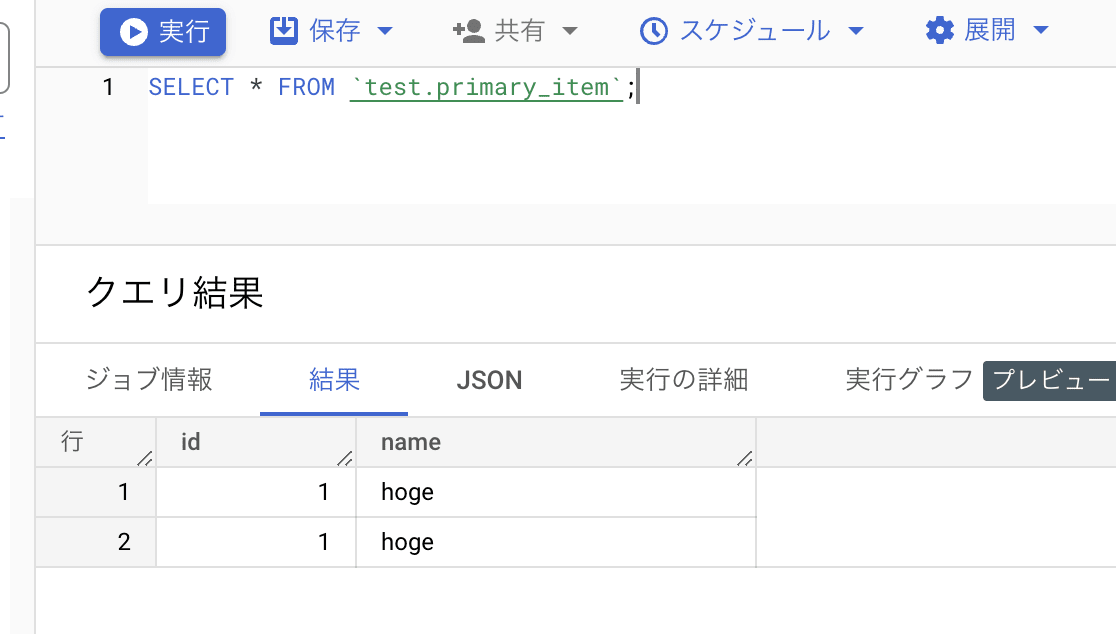1116x634 pixels.
Task: Click the schedule clock icon
Action: (x=653, y=31)
